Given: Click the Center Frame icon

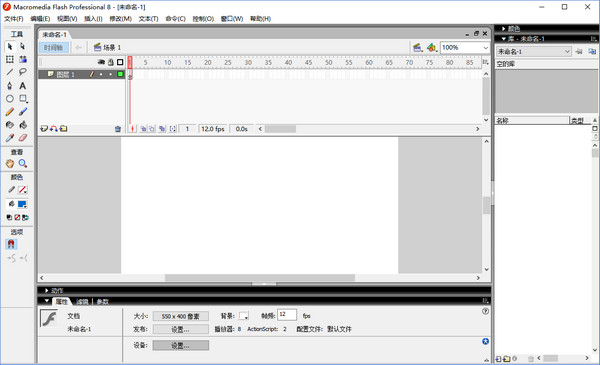Looking at the screenshot, I should [x=132, y=129].
